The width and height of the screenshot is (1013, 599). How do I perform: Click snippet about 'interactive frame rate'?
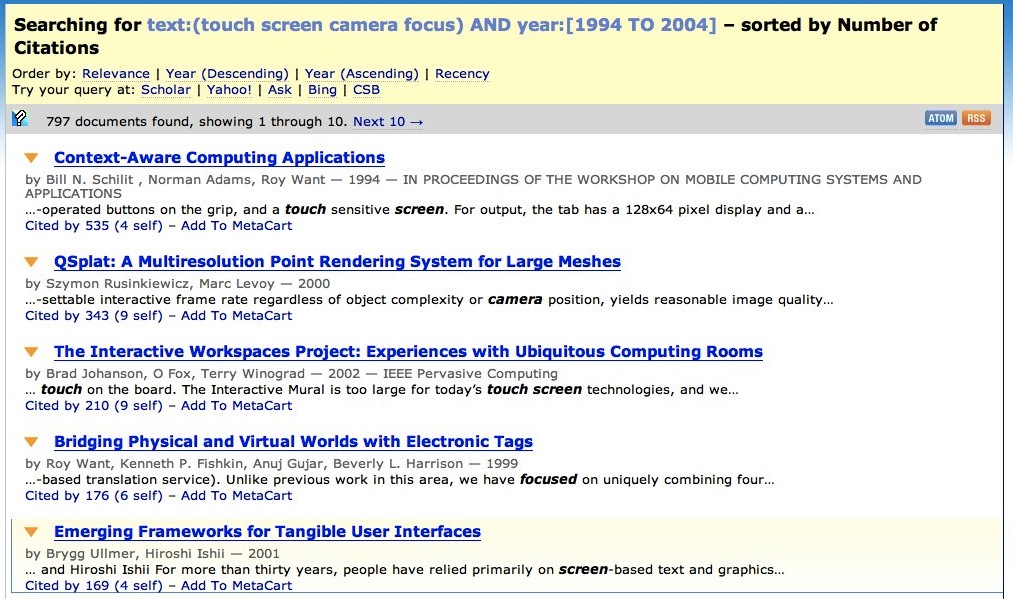pos(429,299)
